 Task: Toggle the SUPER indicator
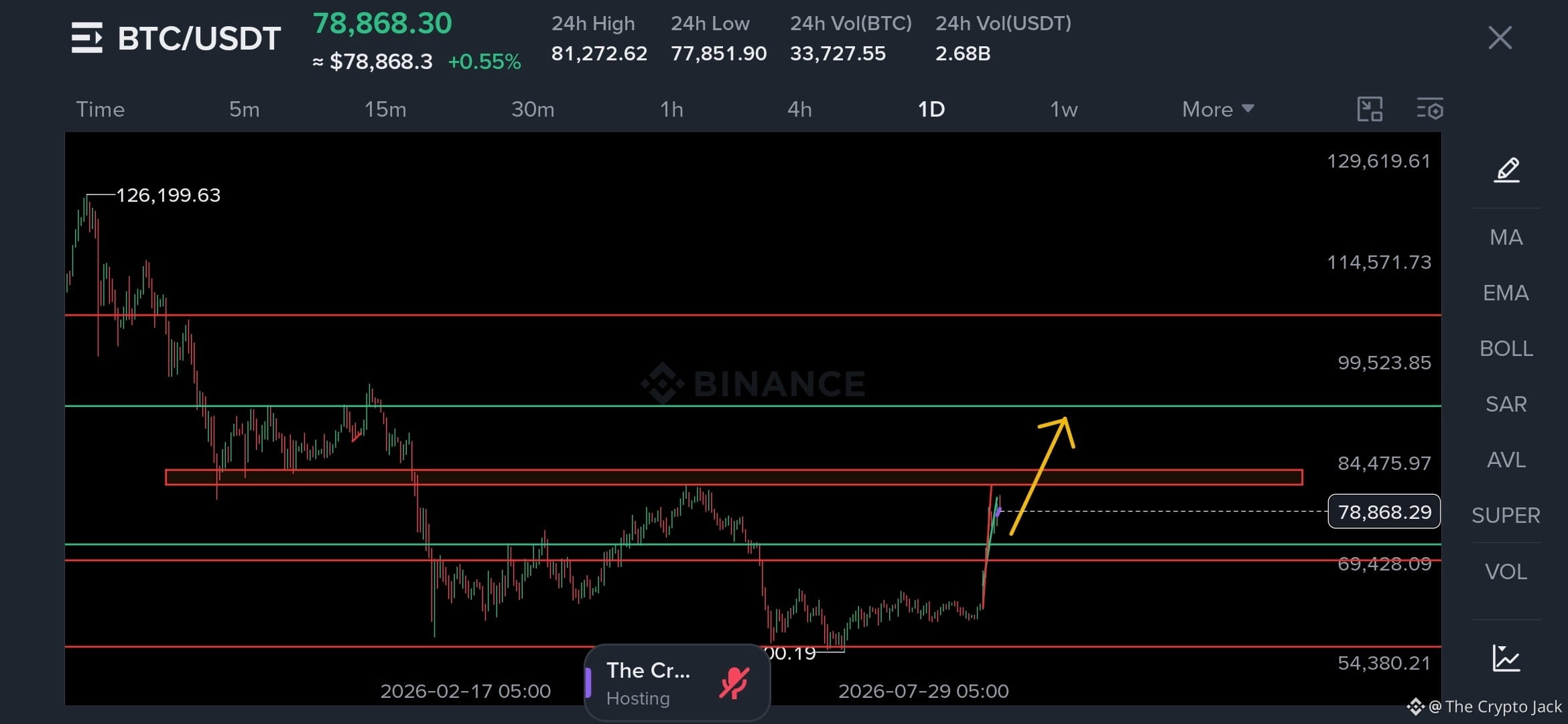[1506, 516]
